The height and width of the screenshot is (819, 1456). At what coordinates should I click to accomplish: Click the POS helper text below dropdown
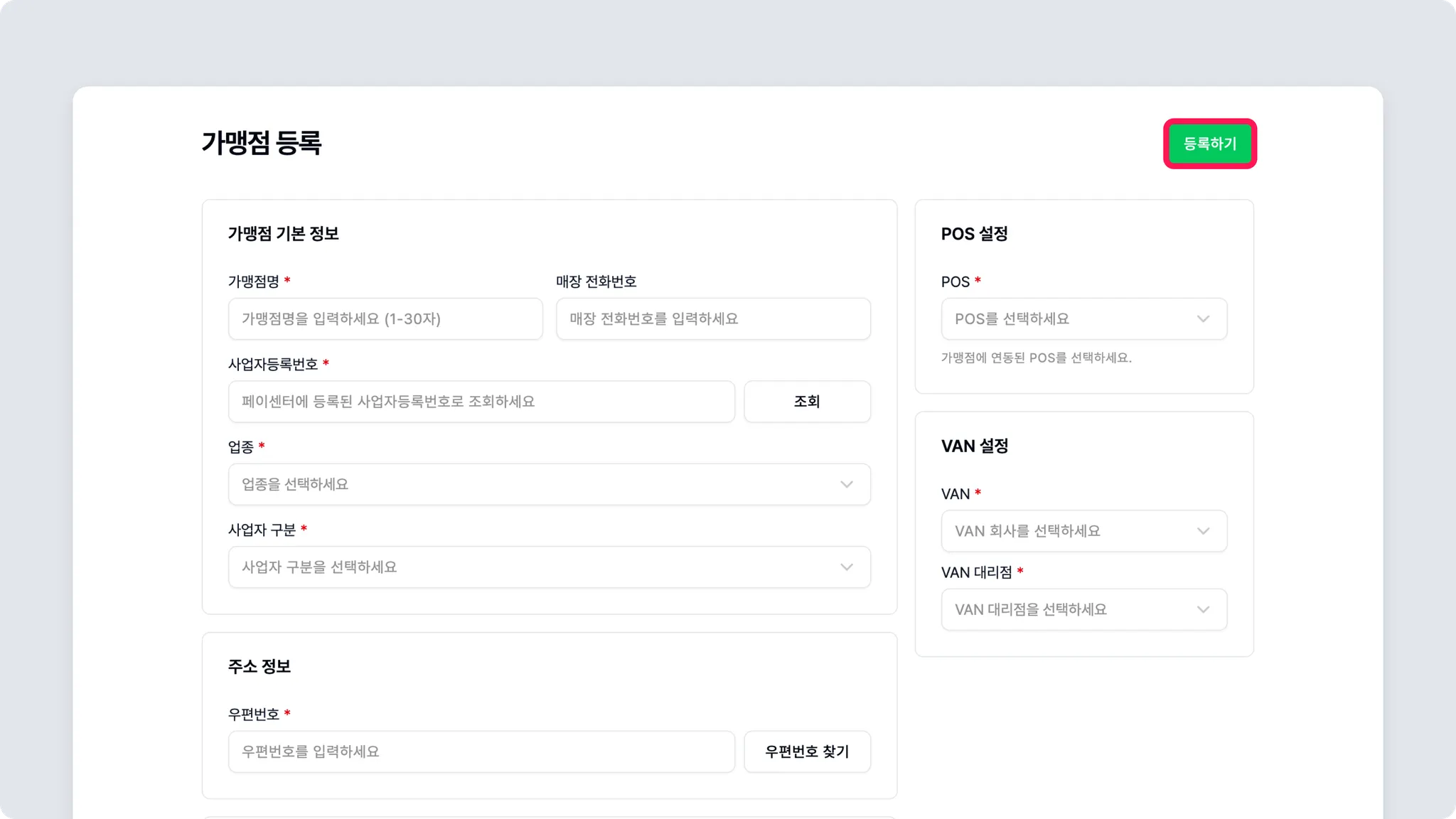point(1036,358)
